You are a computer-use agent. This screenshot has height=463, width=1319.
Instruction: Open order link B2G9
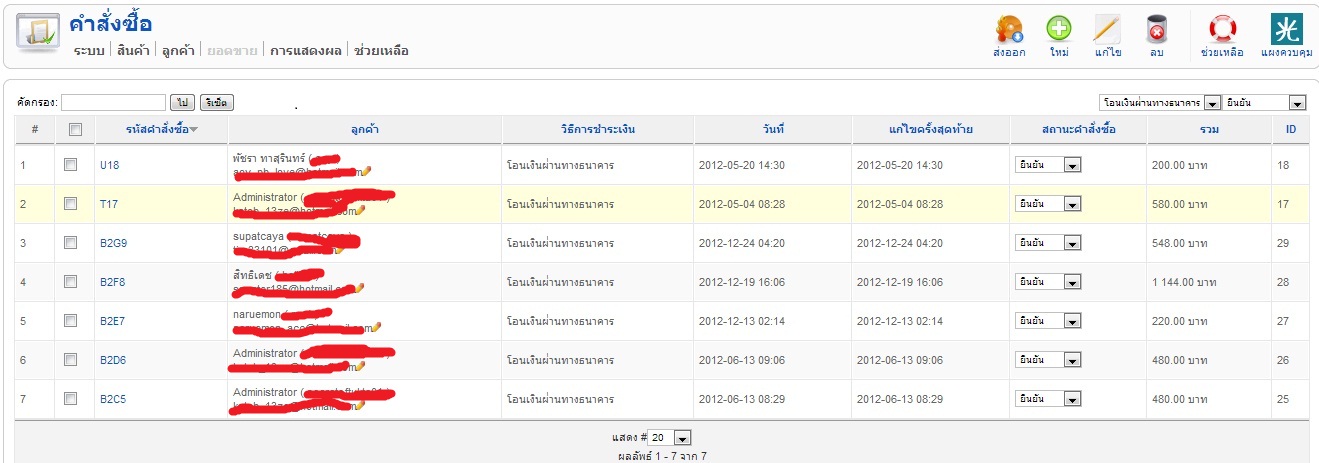click(x=112, y=243)
